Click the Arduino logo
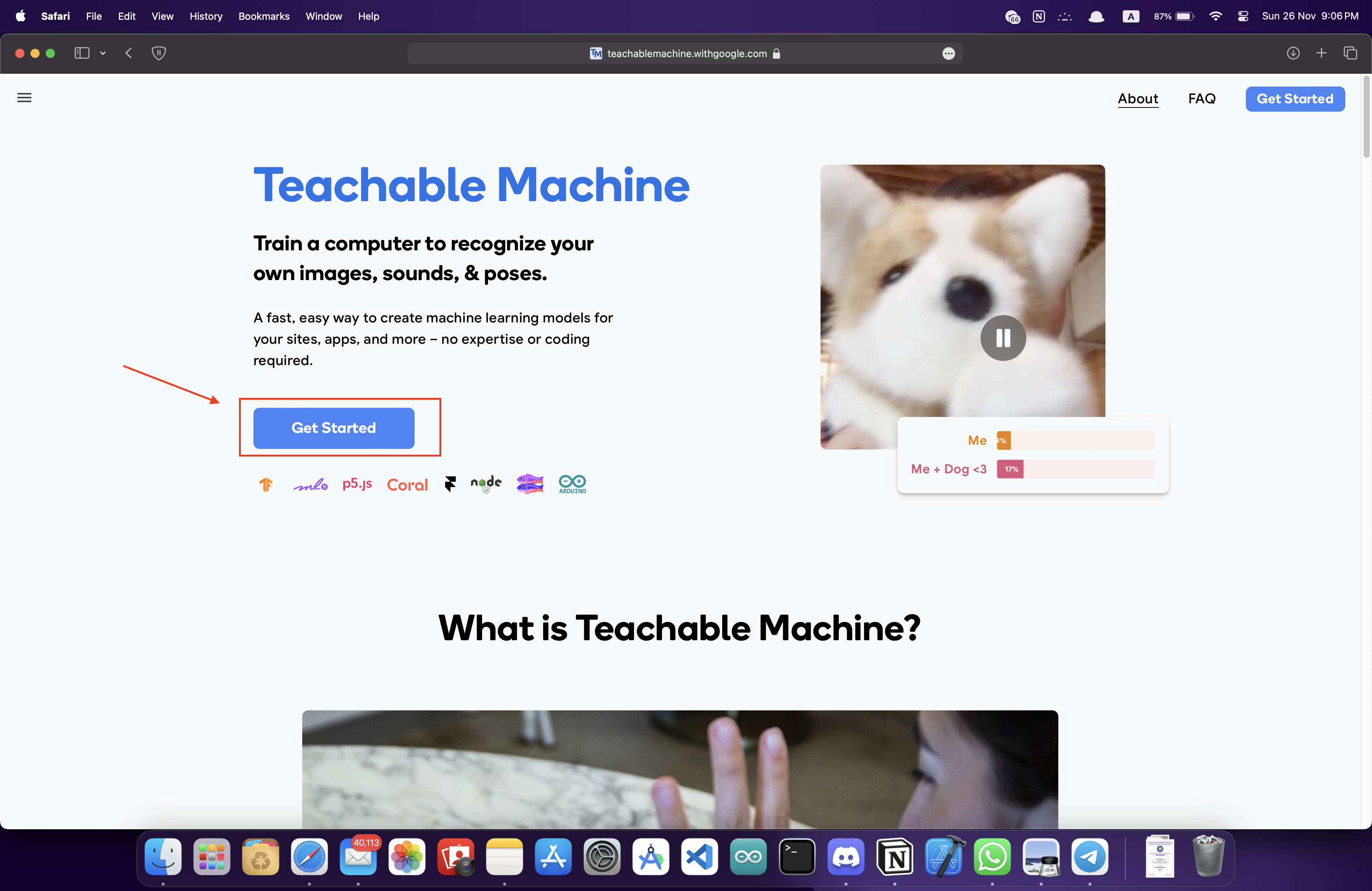1372x891 pixels. point(572,484)
